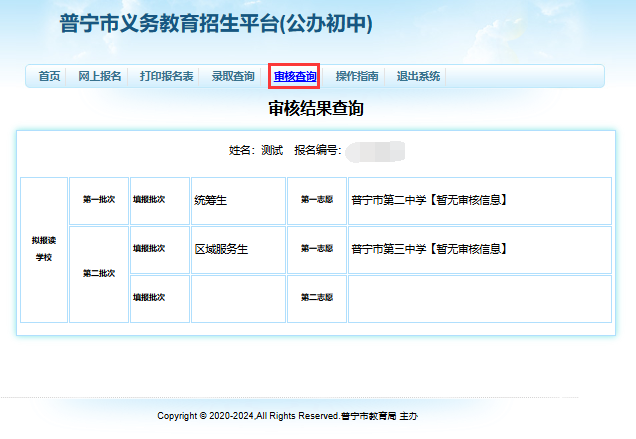Click 第一志愿 label in 普宁市第二中学 row
This screenshot has height=439, width=636.
pos(317,200)
